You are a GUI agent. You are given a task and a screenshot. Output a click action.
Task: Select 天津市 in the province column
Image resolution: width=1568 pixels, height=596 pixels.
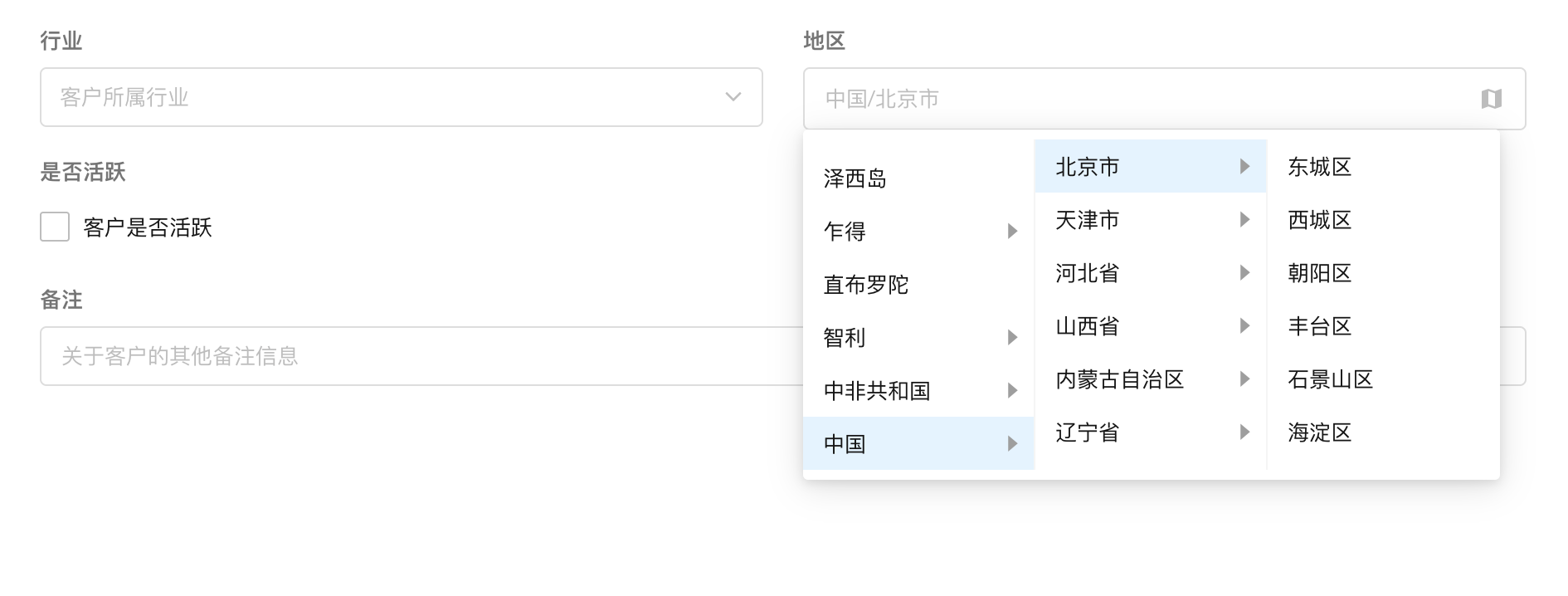coord(1088,220)
